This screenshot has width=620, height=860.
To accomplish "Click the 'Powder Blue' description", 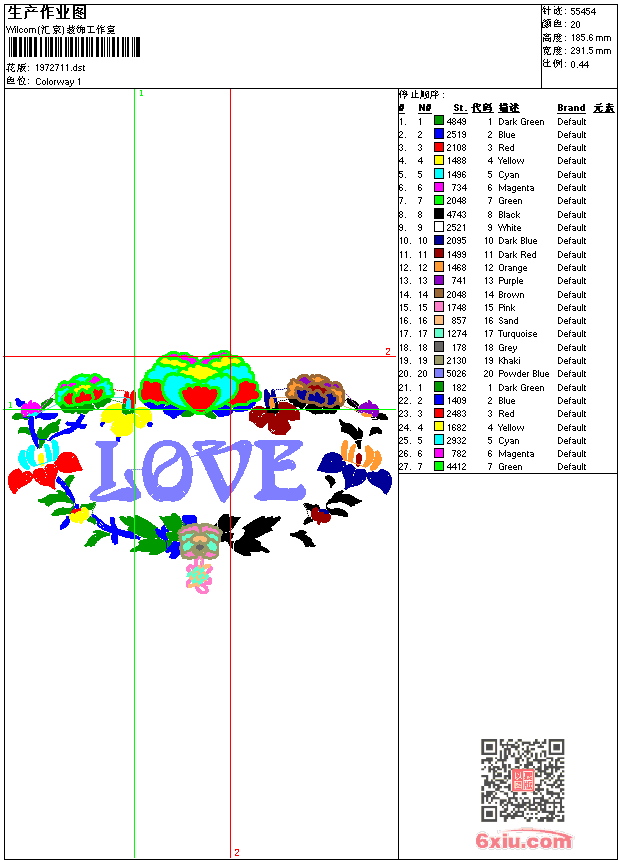I will click(x=523, y=374).
